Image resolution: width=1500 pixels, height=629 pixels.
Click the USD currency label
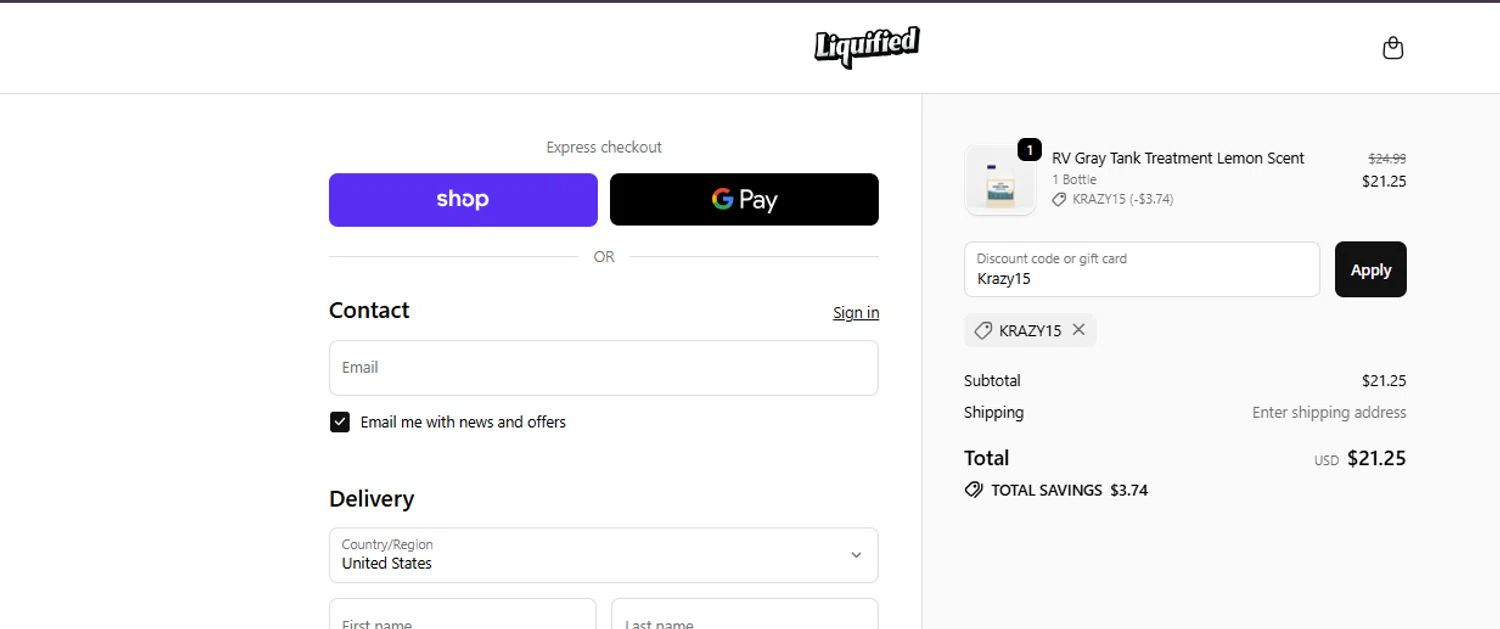coord(1326,461)
